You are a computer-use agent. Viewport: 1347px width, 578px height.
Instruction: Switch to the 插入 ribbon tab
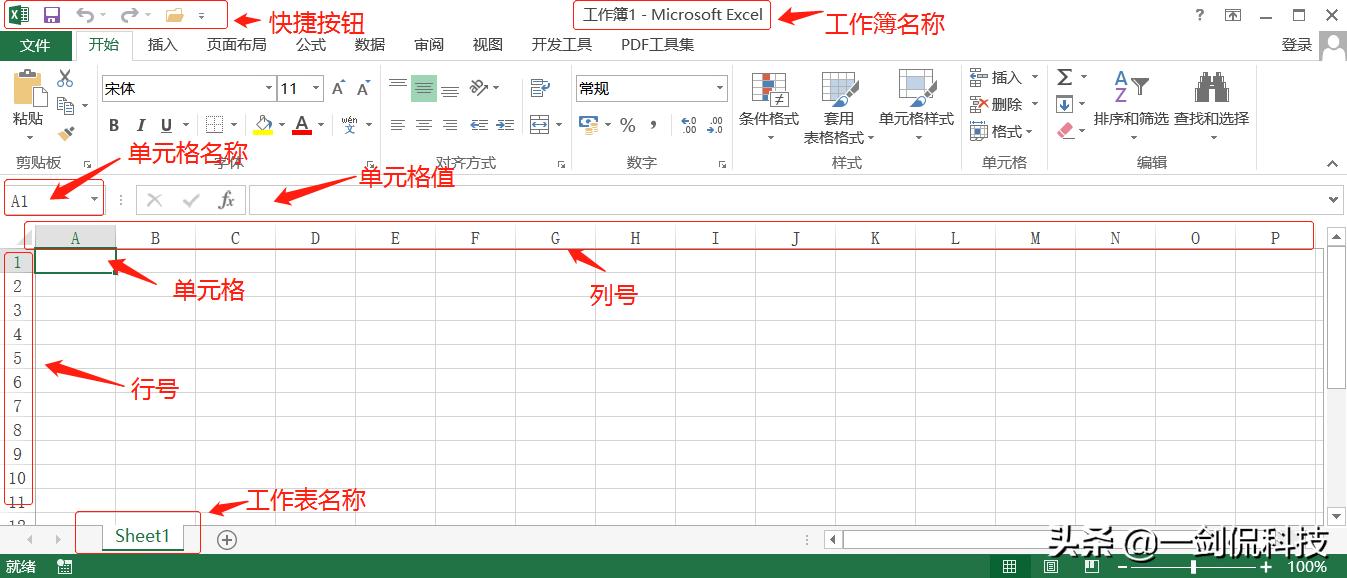pyautogui.click(x=162, y=44)
